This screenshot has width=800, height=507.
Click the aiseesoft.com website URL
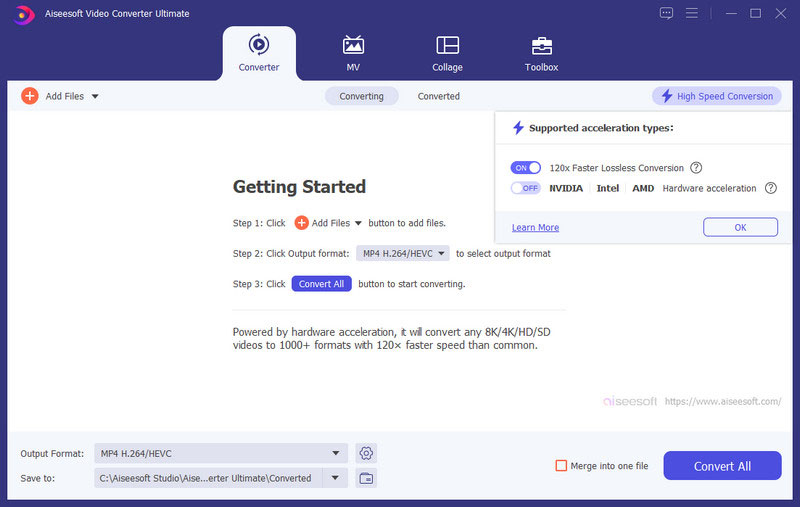722,401
